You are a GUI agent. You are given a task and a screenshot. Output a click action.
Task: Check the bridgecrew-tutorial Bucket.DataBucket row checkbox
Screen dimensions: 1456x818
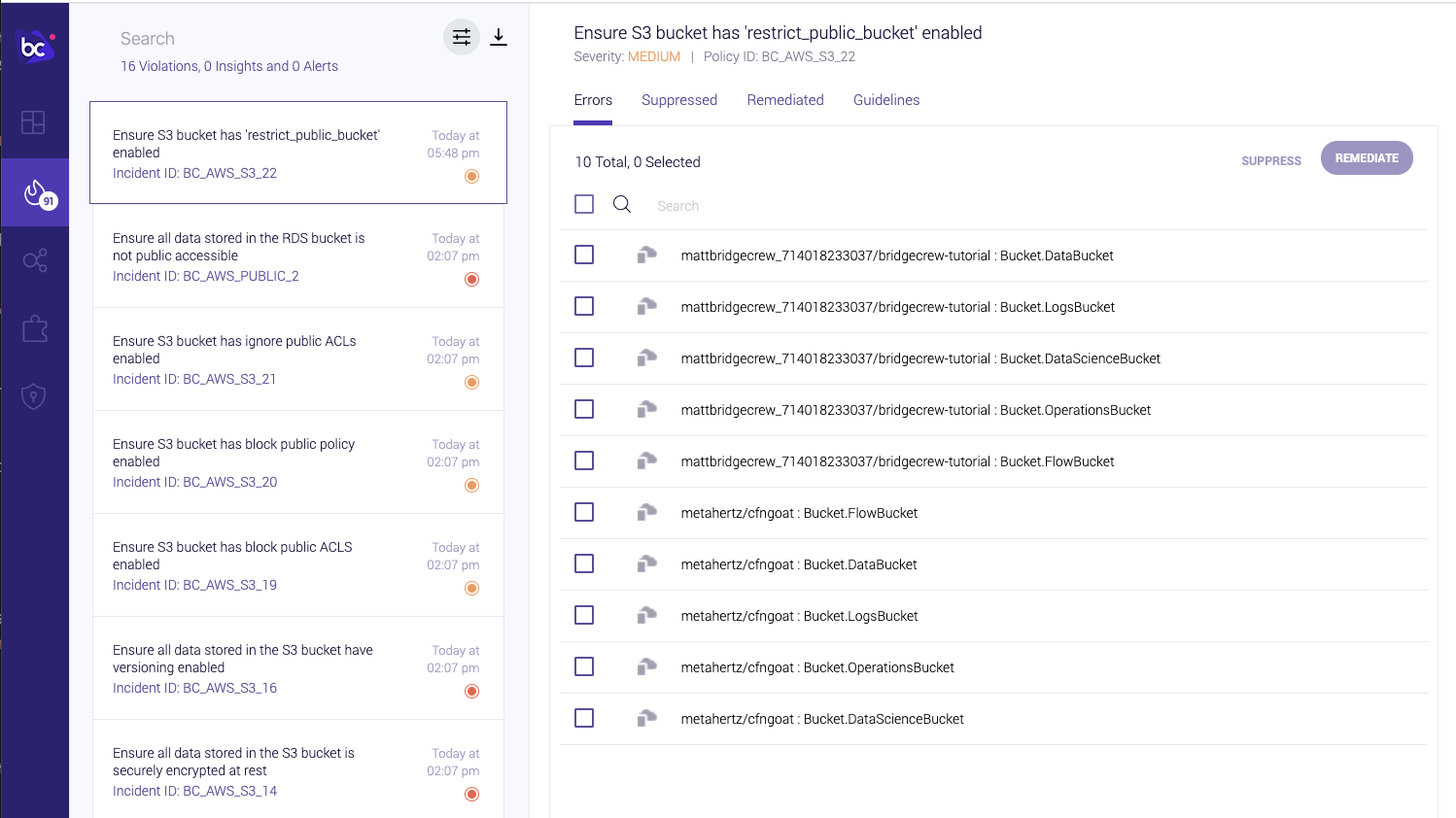coord(584,255)
